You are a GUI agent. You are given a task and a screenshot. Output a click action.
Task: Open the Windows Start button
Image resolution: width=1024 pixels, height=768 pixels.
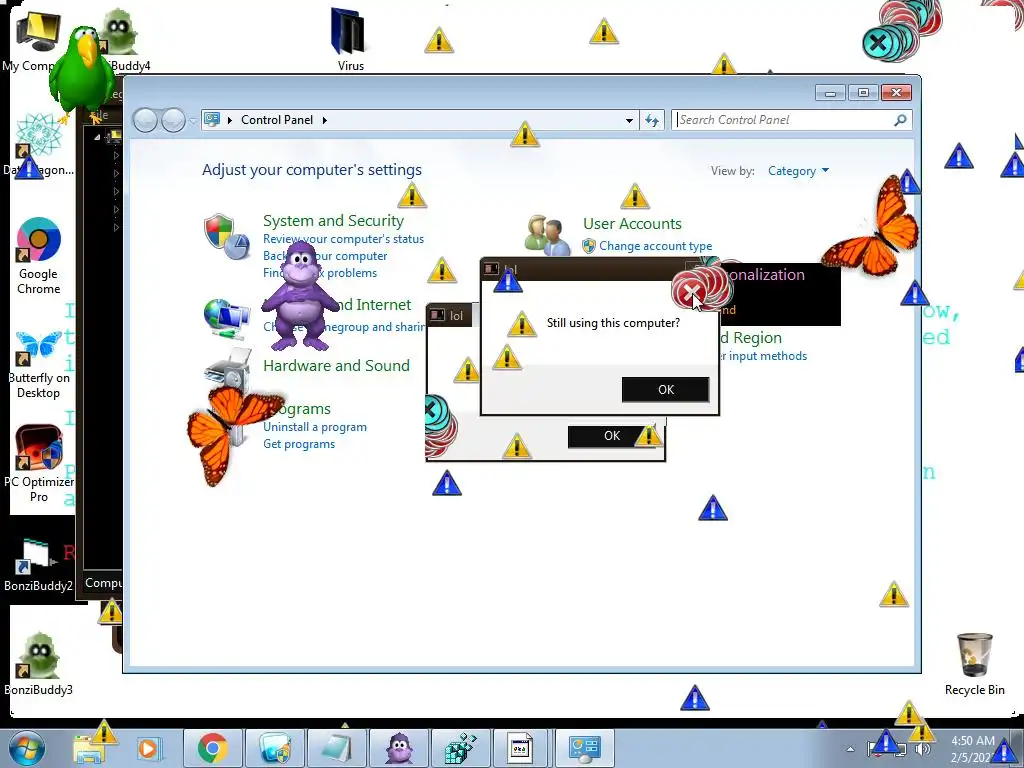pos(27,748)
